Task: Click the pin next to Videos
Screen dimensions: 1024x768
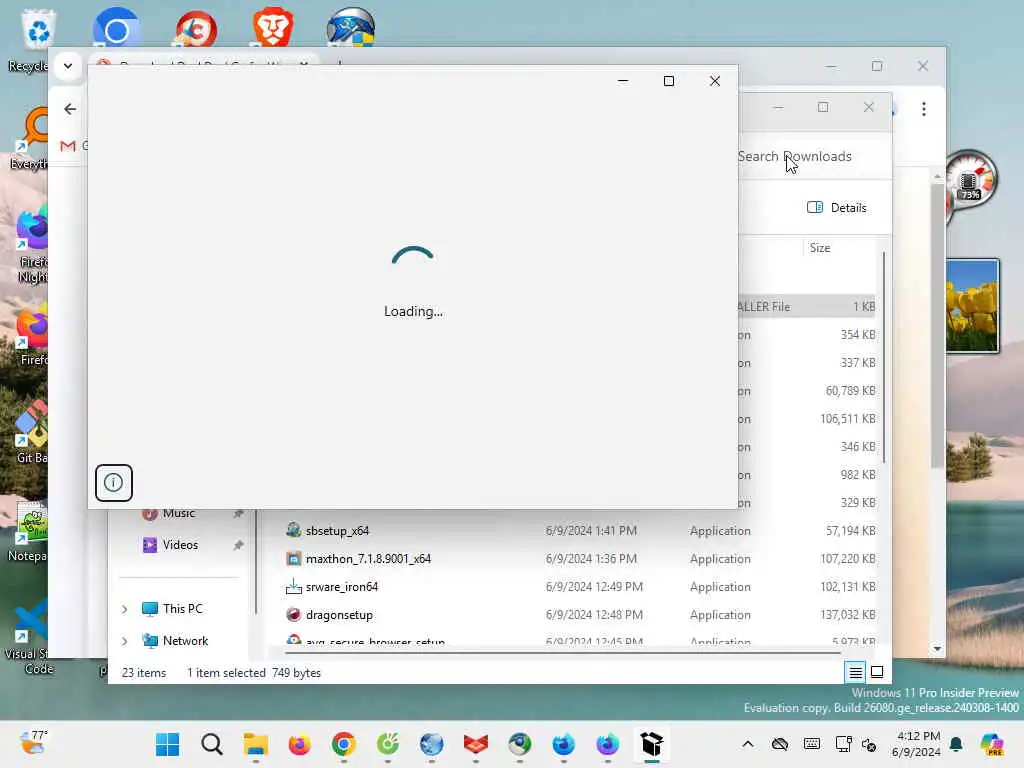Action: pos(238,545)
